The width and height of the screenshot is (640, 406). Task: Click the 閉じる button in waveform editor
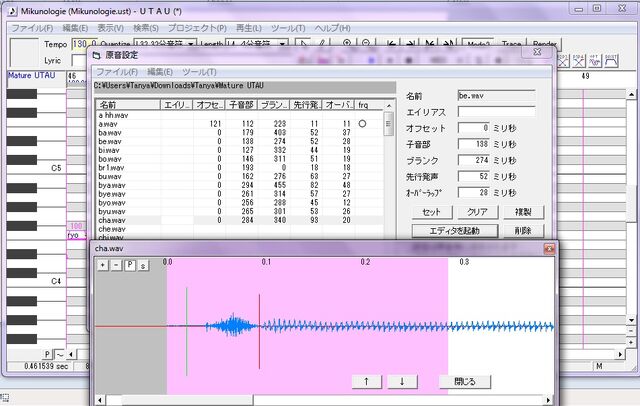pyautogui.click(x=465, y=382)
